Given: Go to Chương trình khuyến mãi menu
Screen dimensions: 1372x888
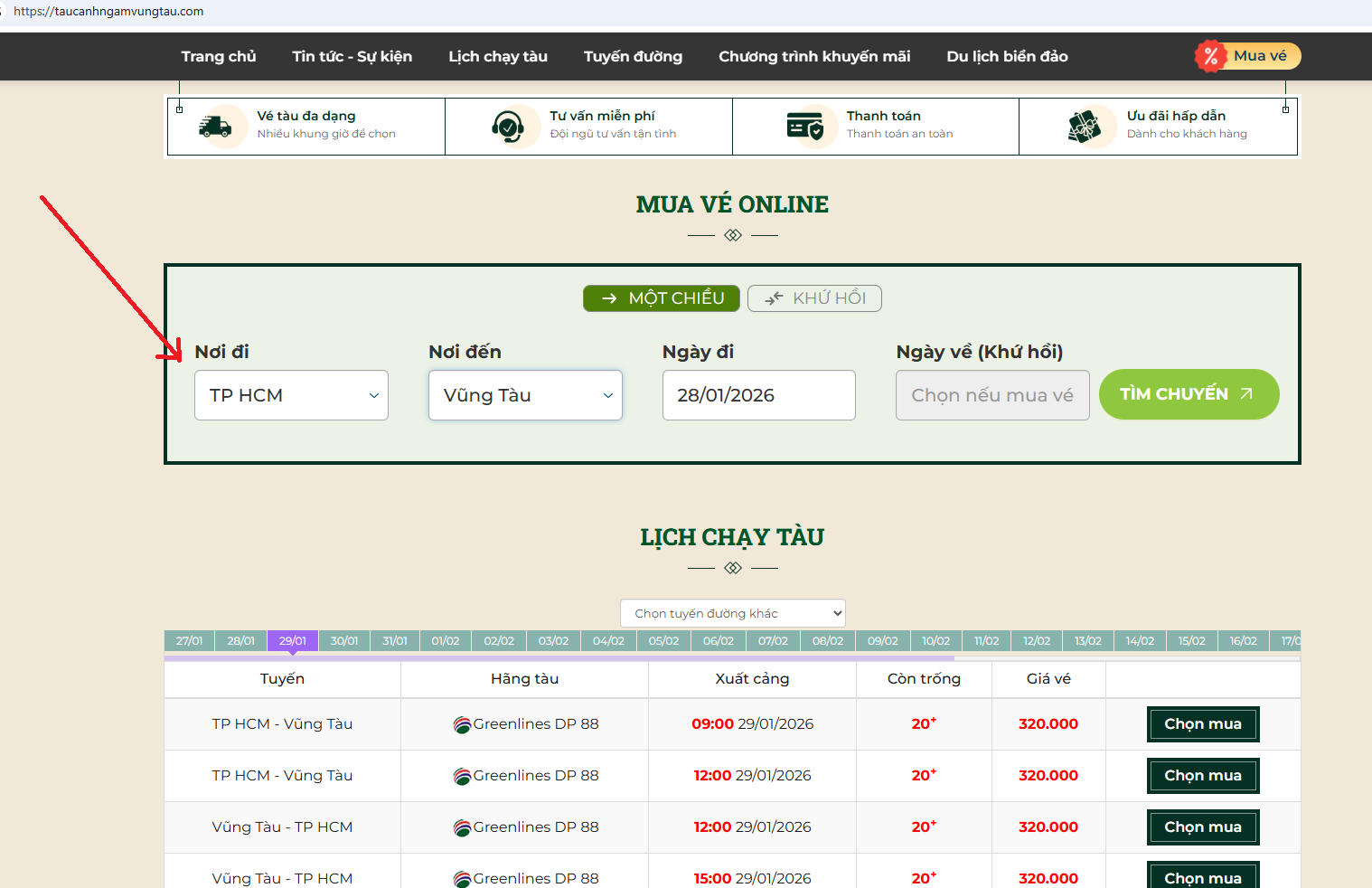Looking at the screenshot, I should point(814,56).
